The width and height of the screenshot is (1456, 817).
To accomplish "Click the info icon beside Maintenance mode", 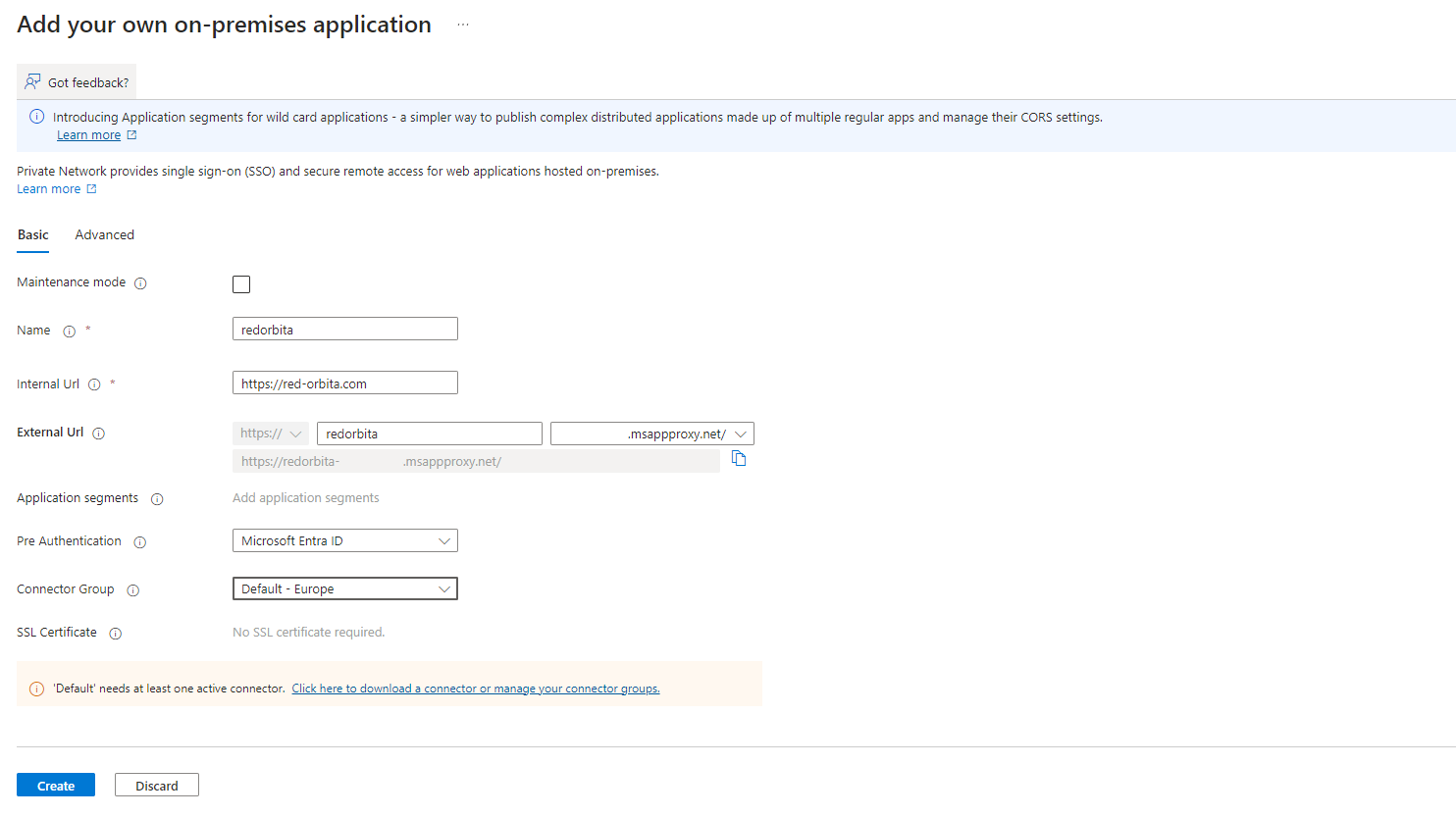I will tap(140, 283).
